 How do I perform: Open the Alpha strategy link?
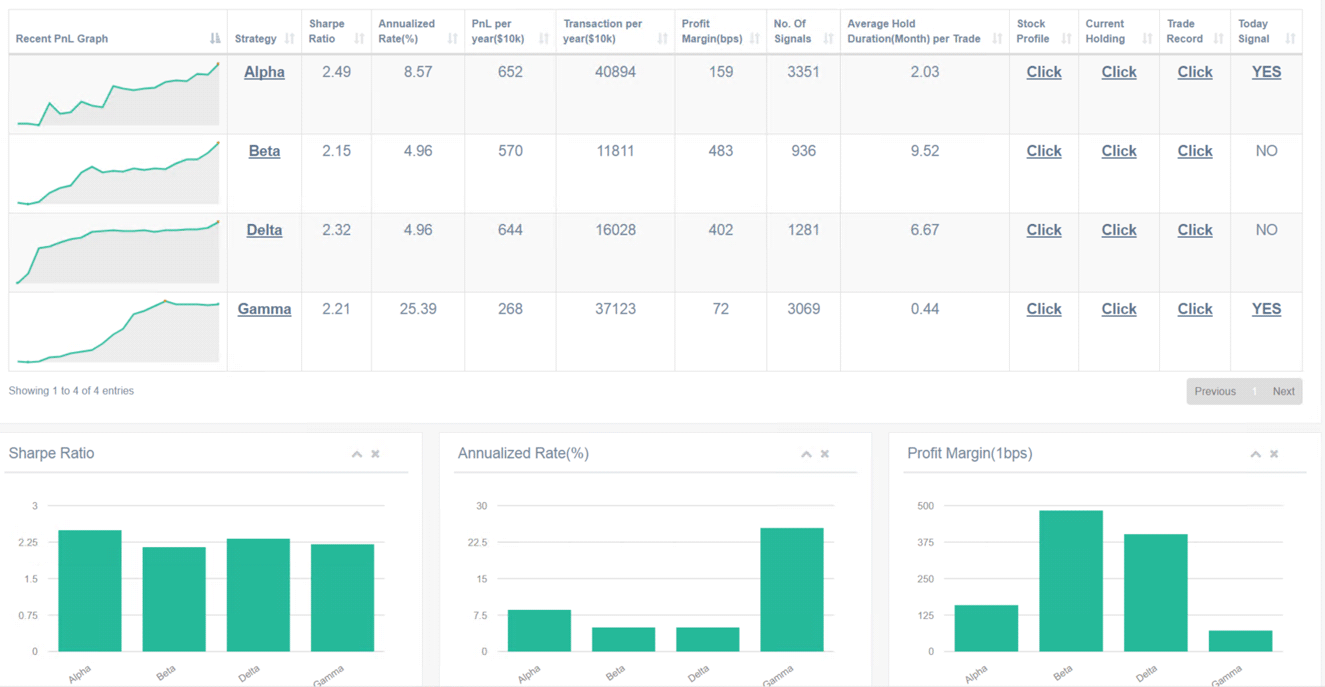click(264, 72)
